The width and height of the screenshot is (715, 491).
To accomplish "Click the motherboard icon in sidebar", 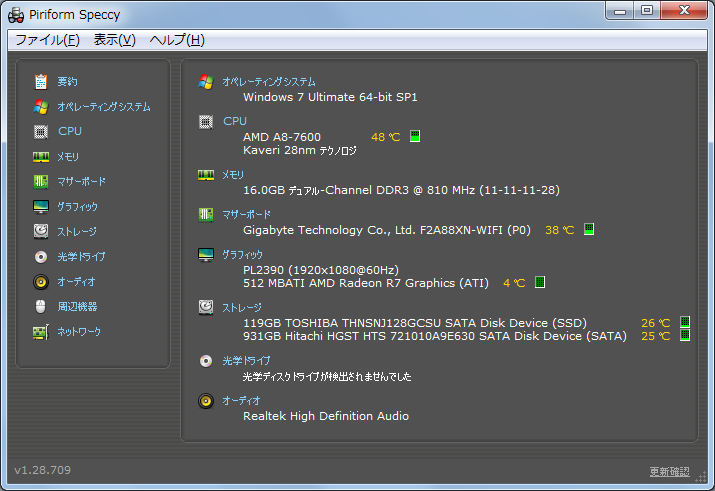I will (41, 181).
